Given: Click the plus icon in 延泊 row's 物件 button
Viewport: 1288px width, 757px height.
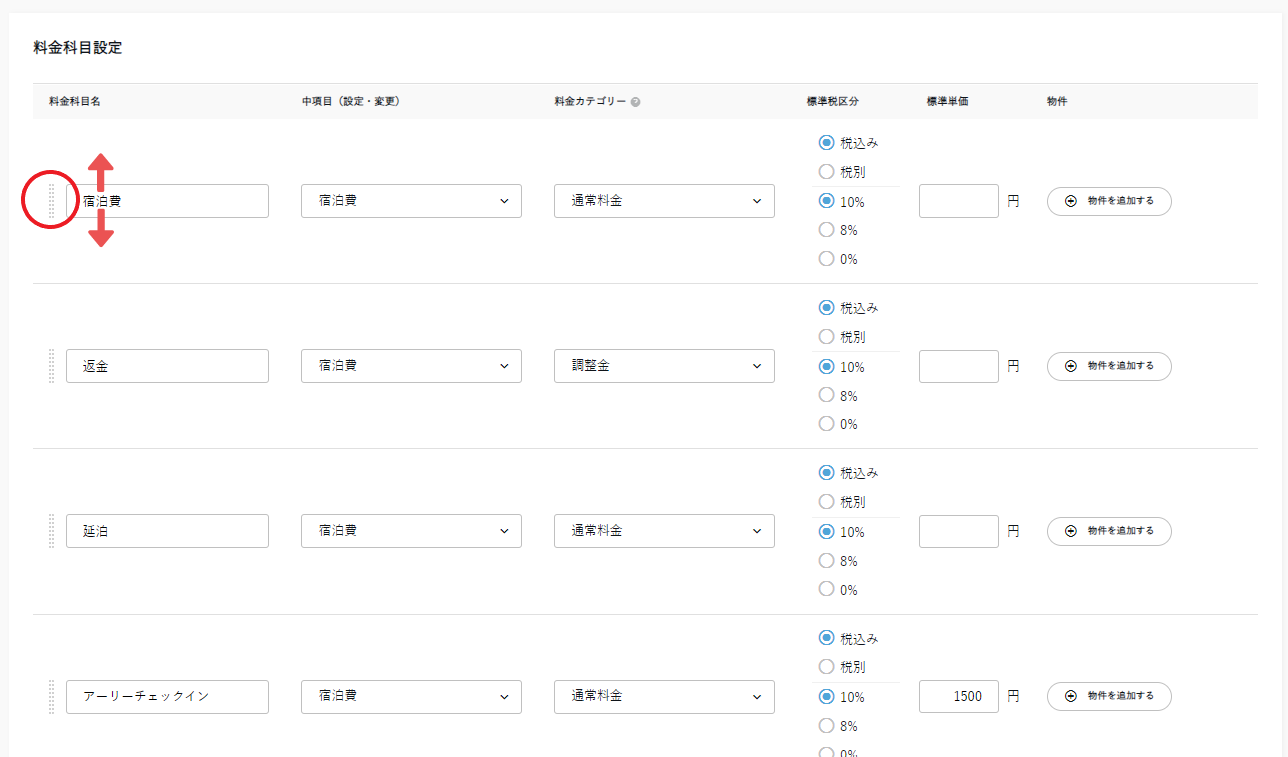Looking at the screenshot, I should click(x=1071, y=531).
